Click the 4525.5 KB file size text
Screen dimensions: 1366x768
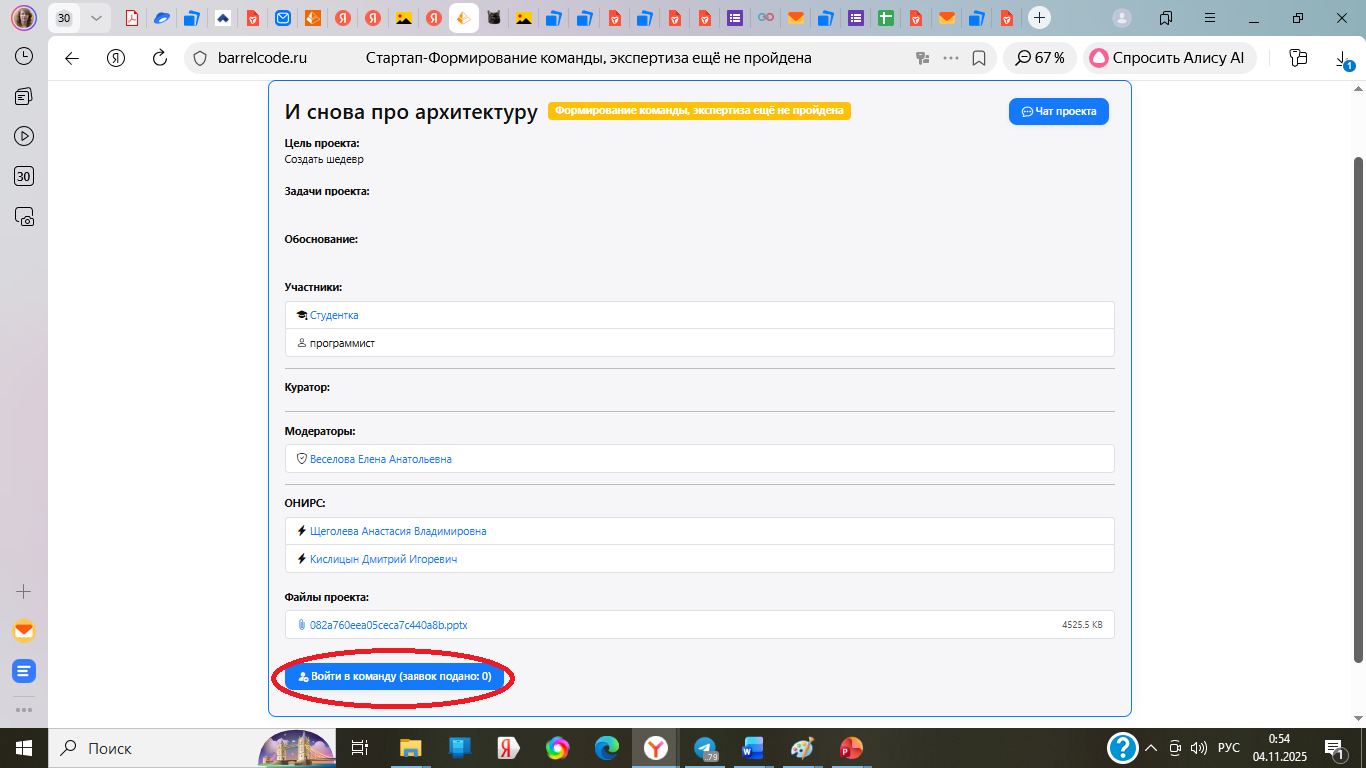click(x=1082, y=625)
